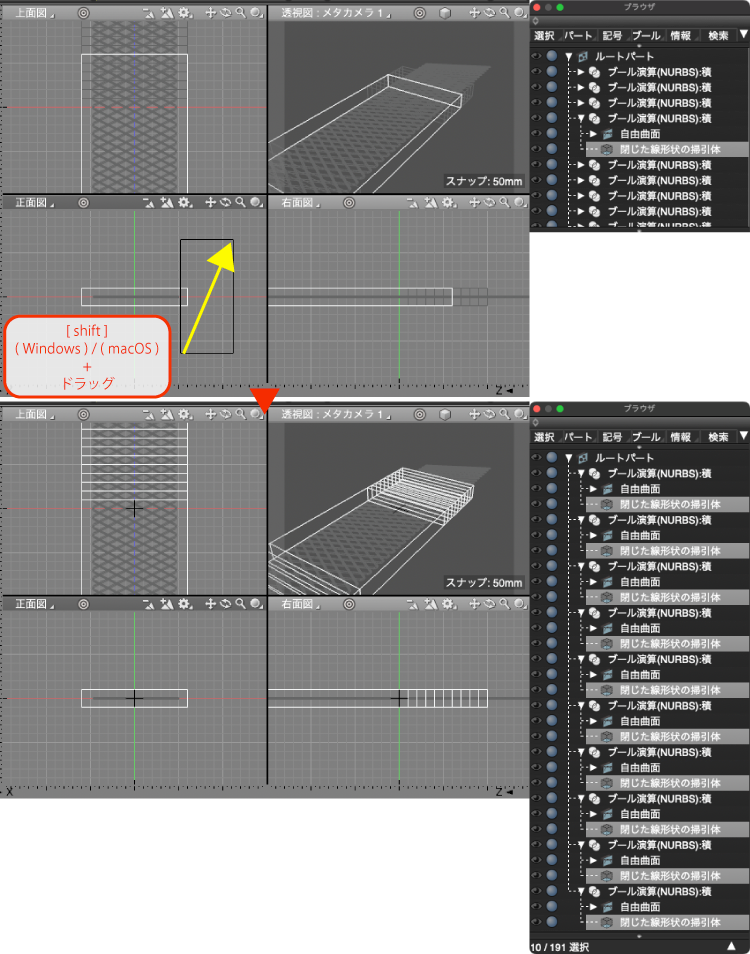
Task: Click the concentric-circle target icon in lower 右面図 header
Action: [x=349, y=604]
